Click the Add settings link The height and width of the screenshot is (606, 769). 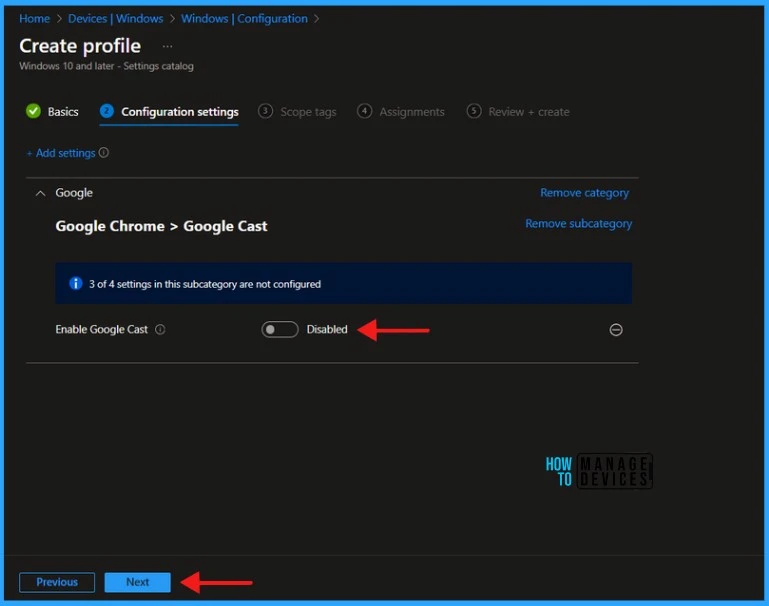click(x=61, y=153)
